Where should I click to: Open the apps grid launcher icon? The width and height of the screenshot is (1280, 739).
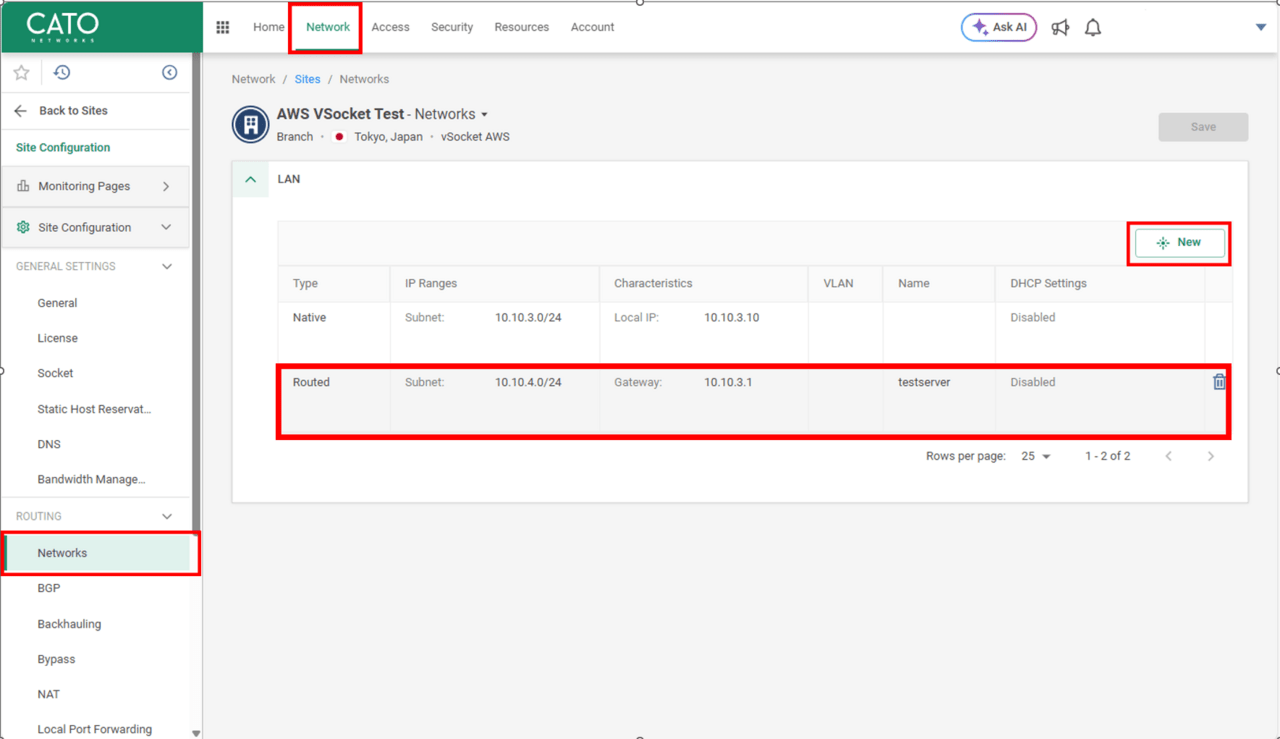point(223,27)
